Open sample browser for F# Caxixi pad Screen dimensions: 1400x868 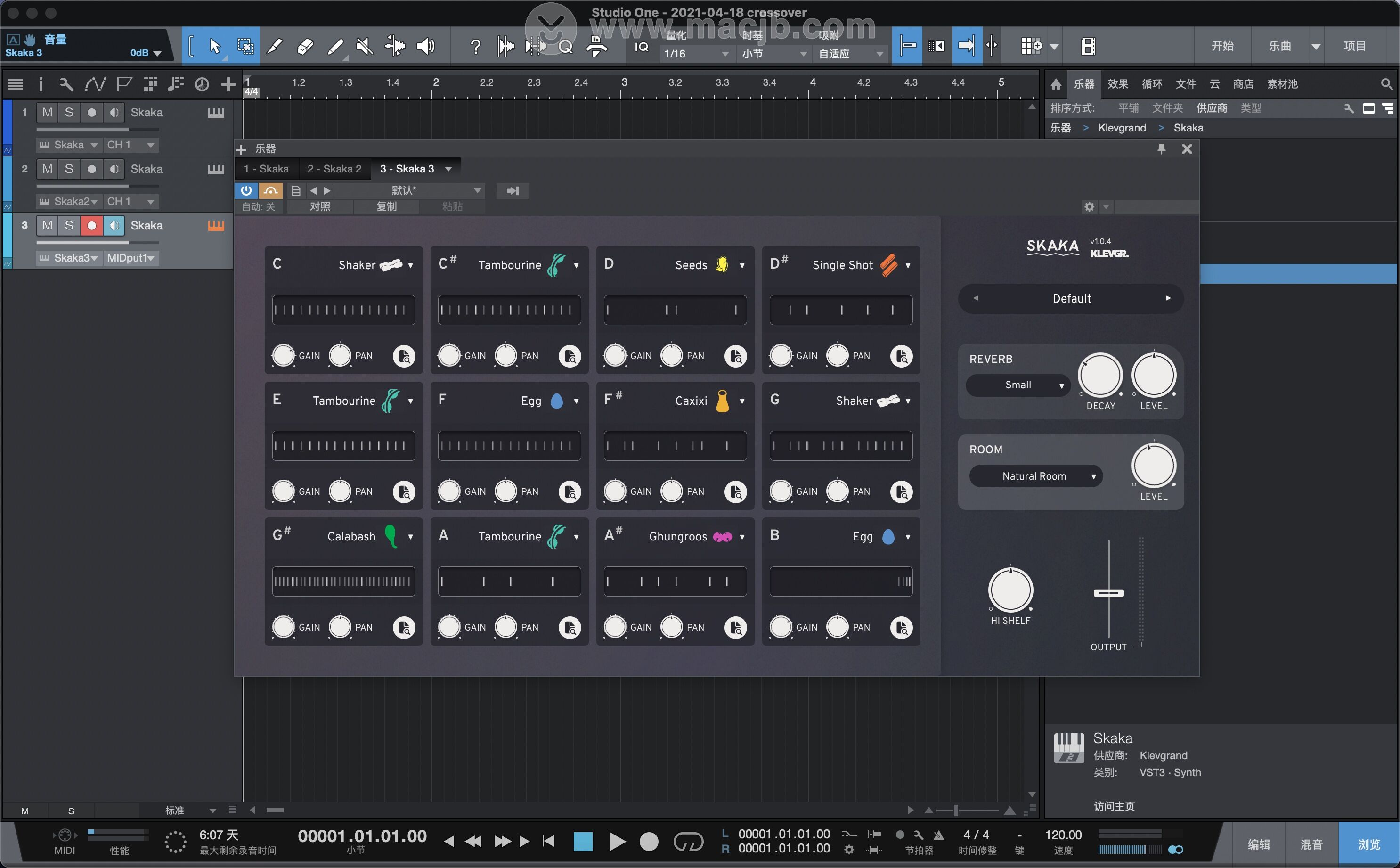pos(736,492)
